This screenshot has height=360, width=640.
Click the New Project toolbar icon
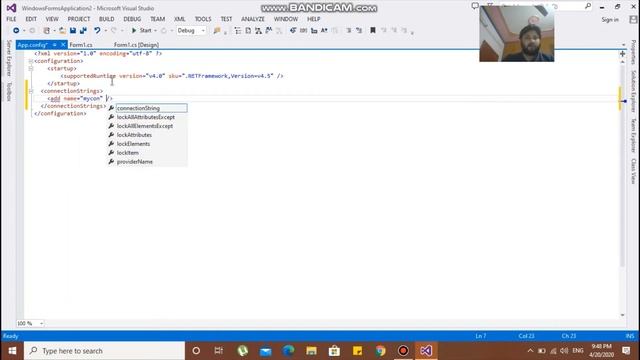[47, 31]
